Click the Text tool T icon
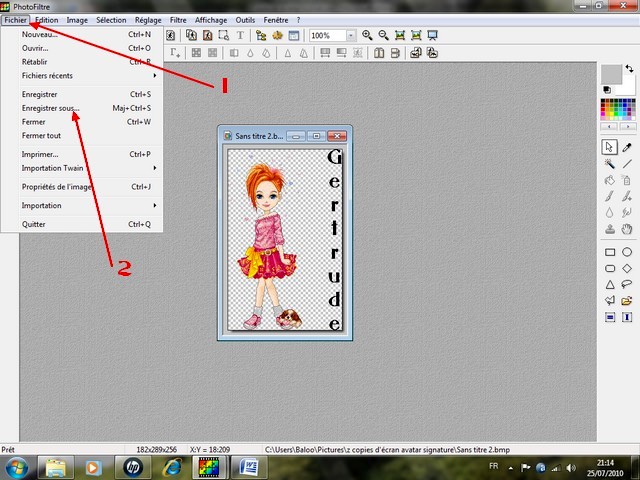 pyautogui.click(x=240, y=36)
